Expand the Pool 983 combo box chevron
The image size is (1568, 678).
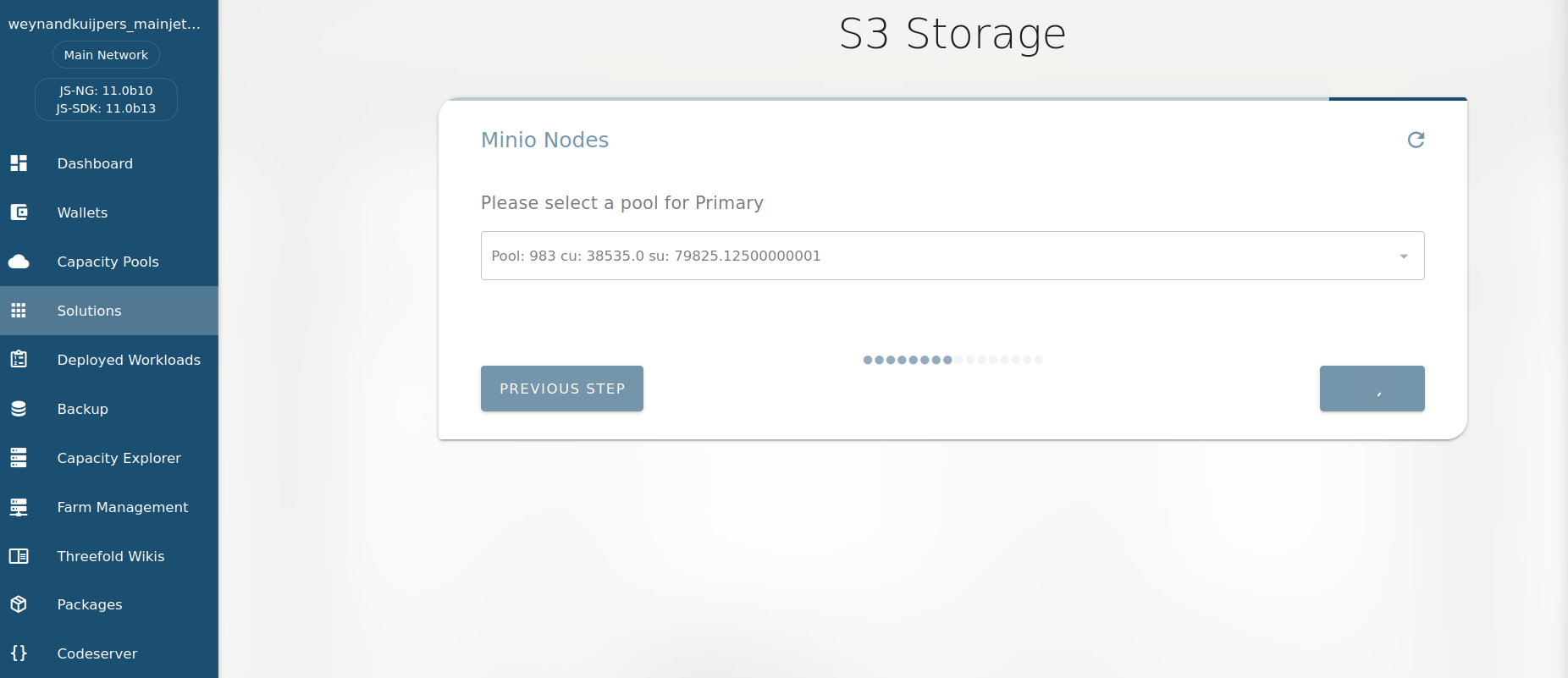pos(1402,256)
